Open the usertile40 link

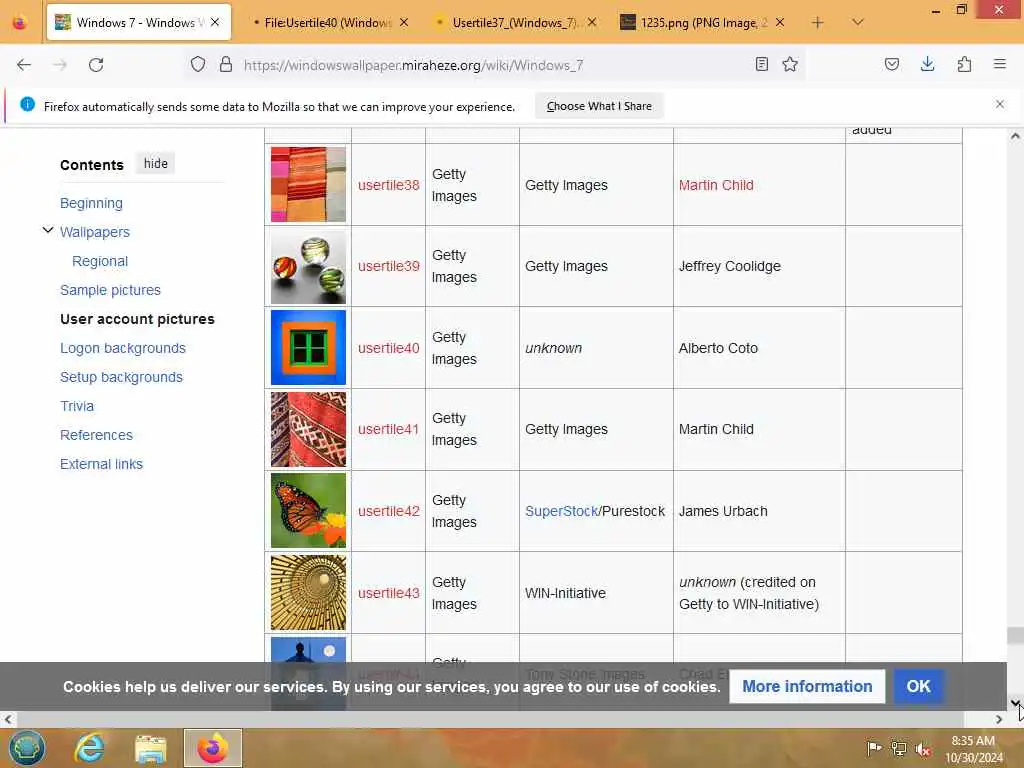point(389,348)
